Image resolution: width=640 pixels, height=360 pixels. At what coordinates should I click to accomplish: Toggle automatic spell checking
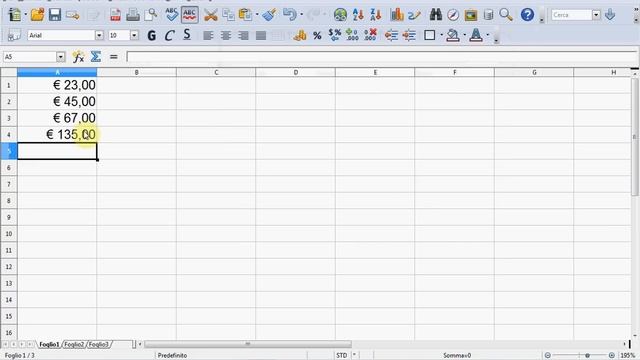[x=189, y=15]
